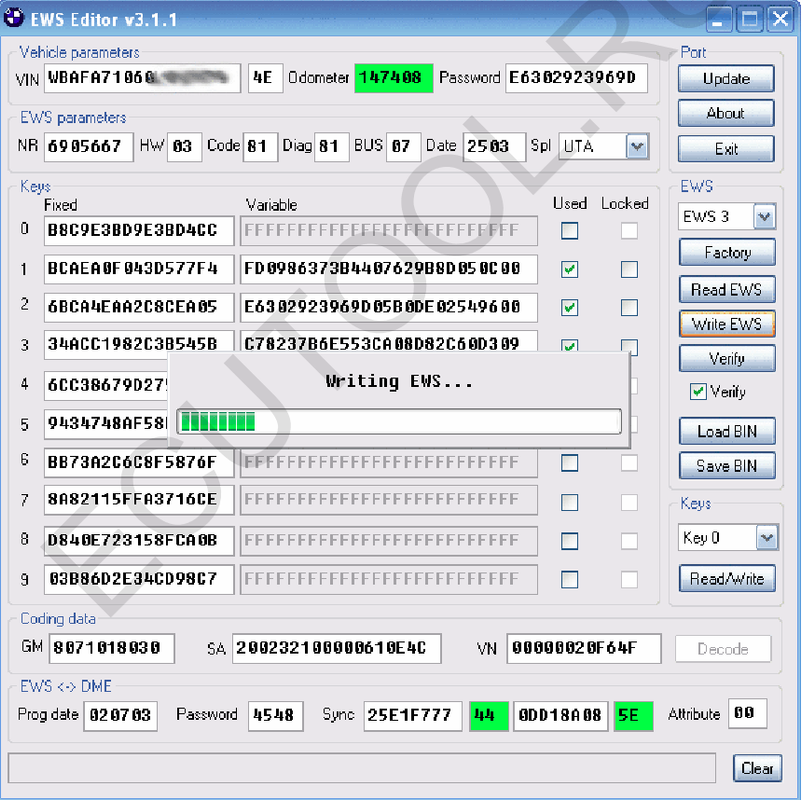
Task: Click the HW field 03
Action: (185, 147)
